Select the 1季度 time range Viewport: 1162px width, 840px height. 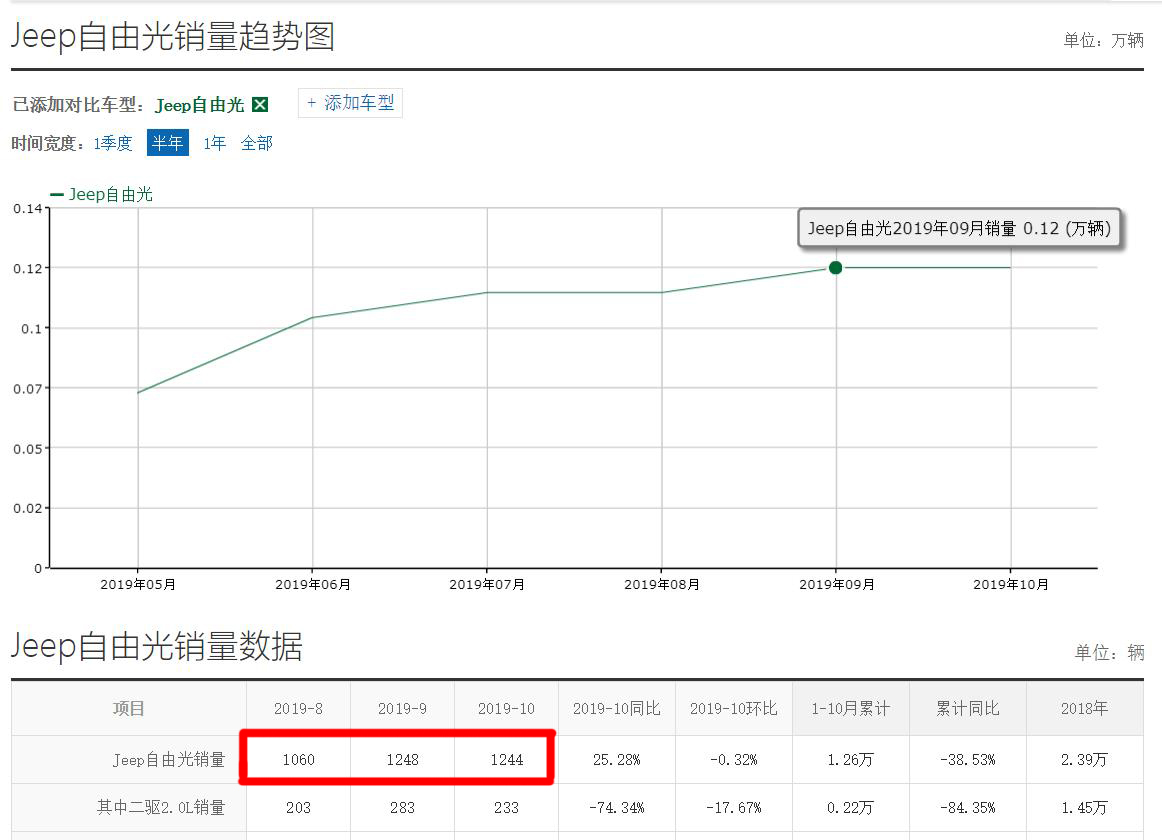(x=113, y=143)
